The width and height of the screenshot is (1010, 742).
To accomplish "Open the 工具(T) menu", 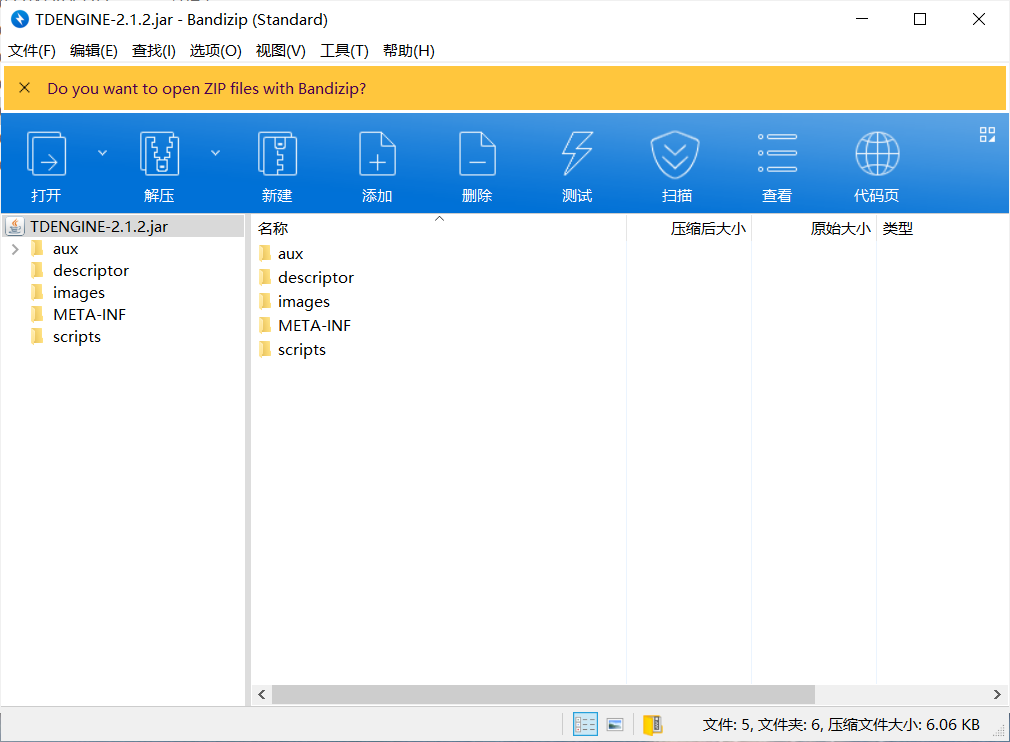I will 345,51.
